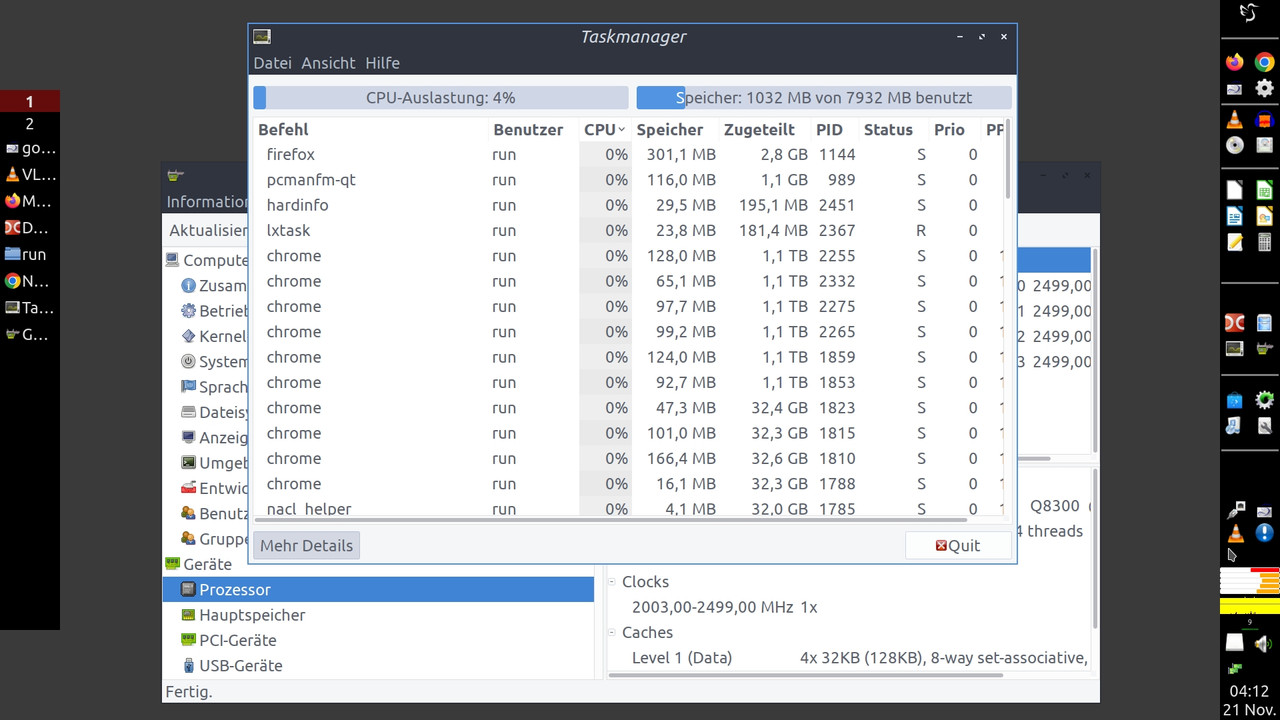1280x720 pixels.
Task: Sort by the PID column header
Action: point(835,130)
